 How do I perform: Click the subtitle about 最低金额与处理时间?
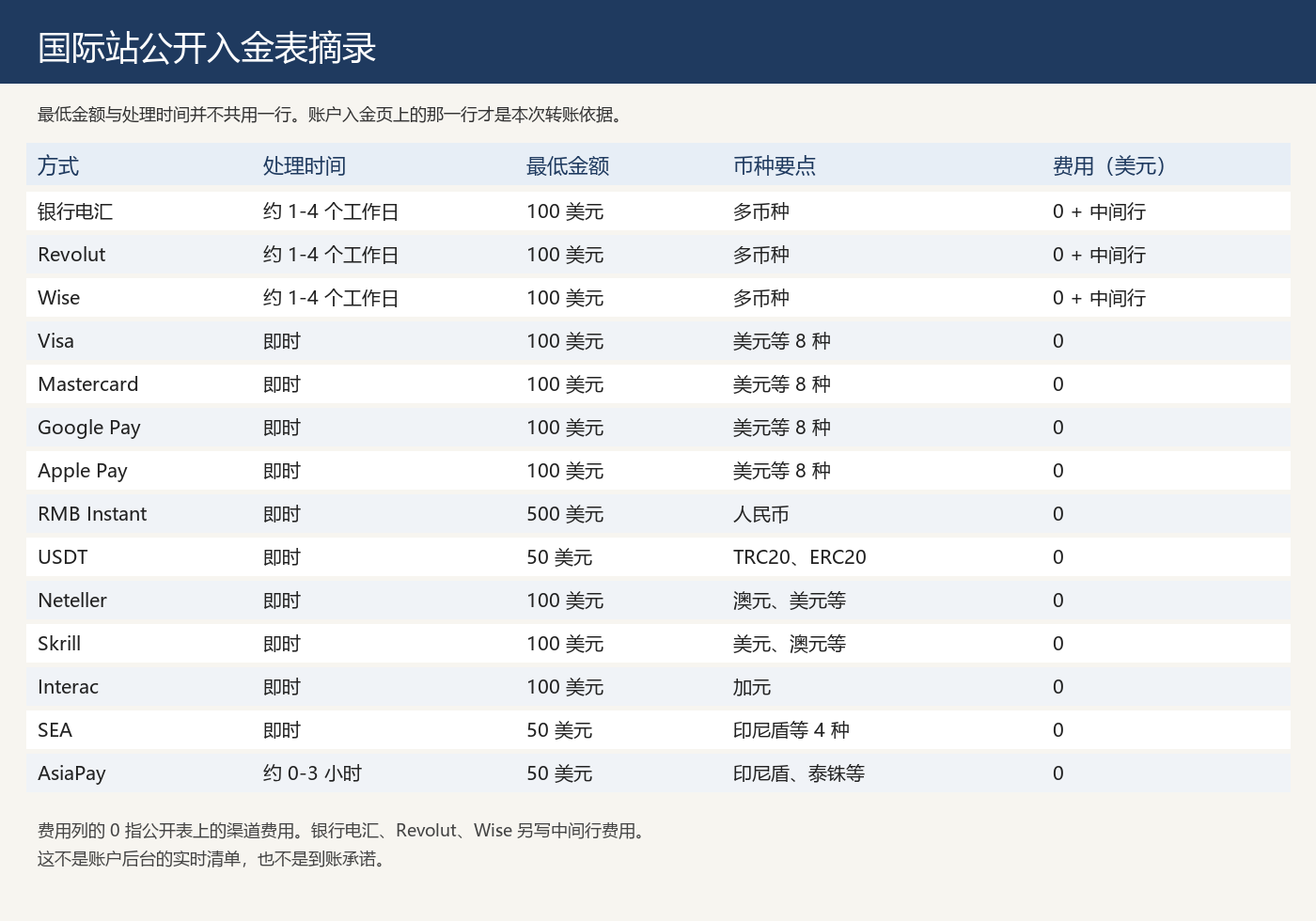(332, 115)
